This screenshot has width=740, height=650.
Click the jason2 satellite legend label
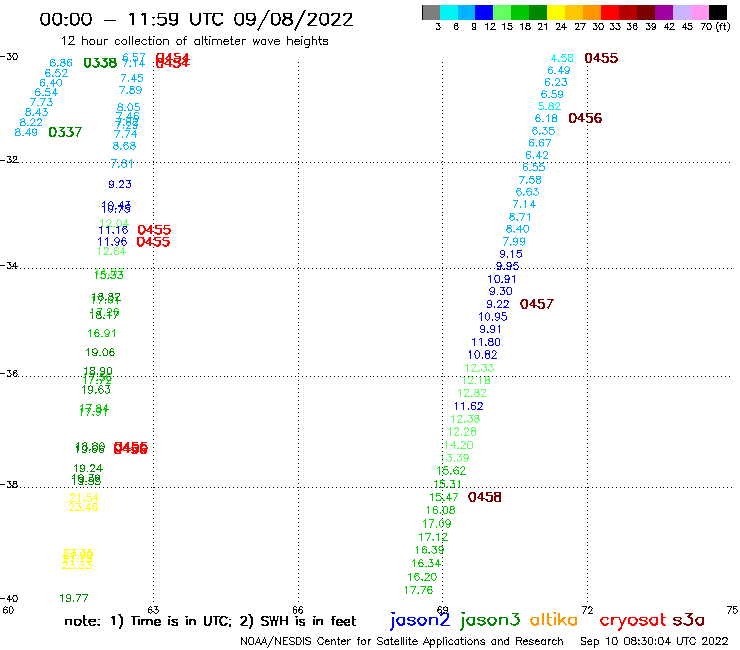pyautogui.click(x=420, y=621)
